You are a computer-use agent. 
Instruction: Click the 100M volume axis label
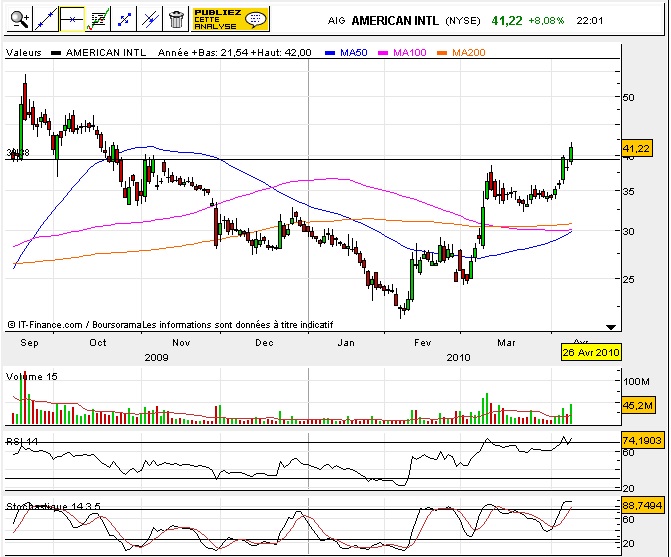coord(636,381)
